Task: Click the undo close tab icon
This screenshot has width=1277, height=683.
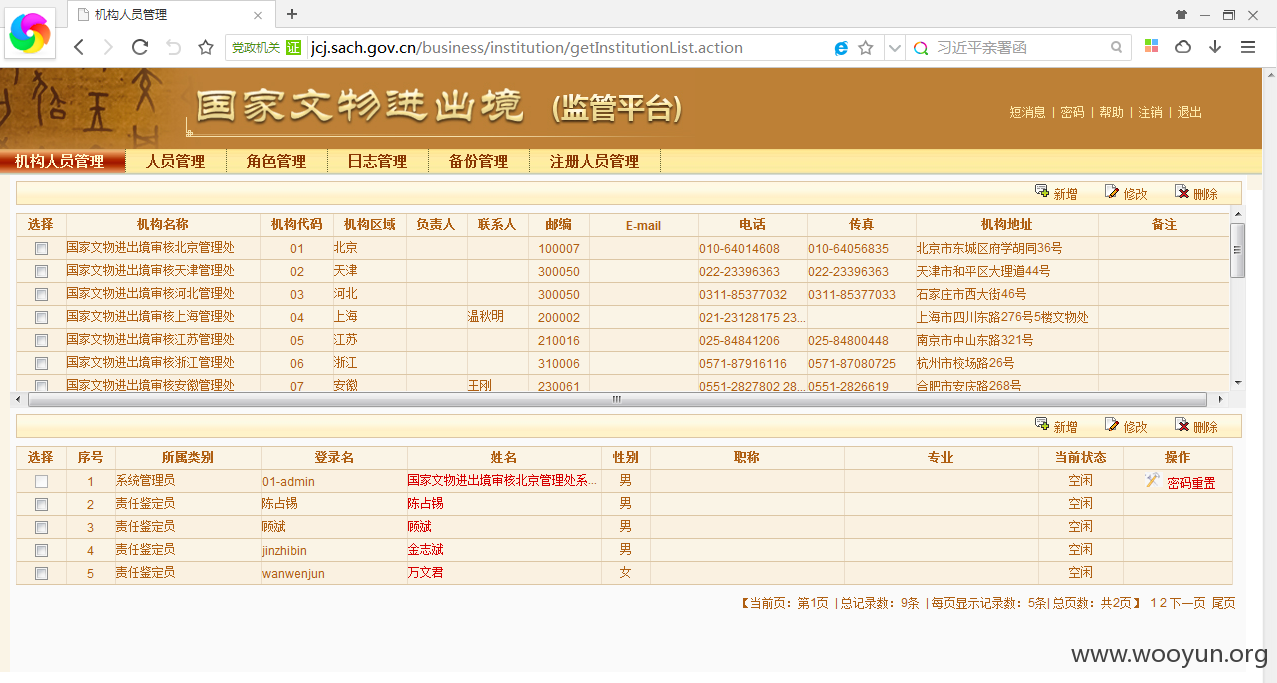Action: pos(173,47)
